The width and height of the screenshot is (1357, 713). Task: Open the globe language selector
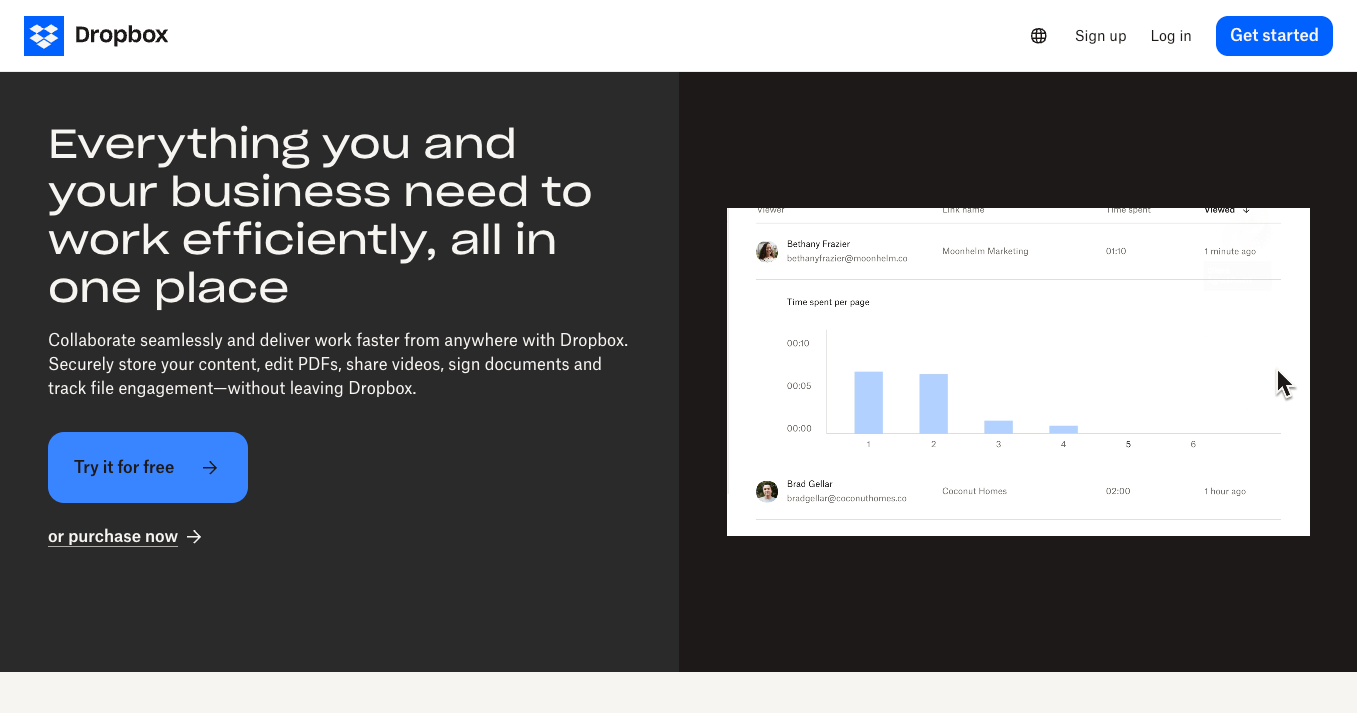[x=1038, y=36]
